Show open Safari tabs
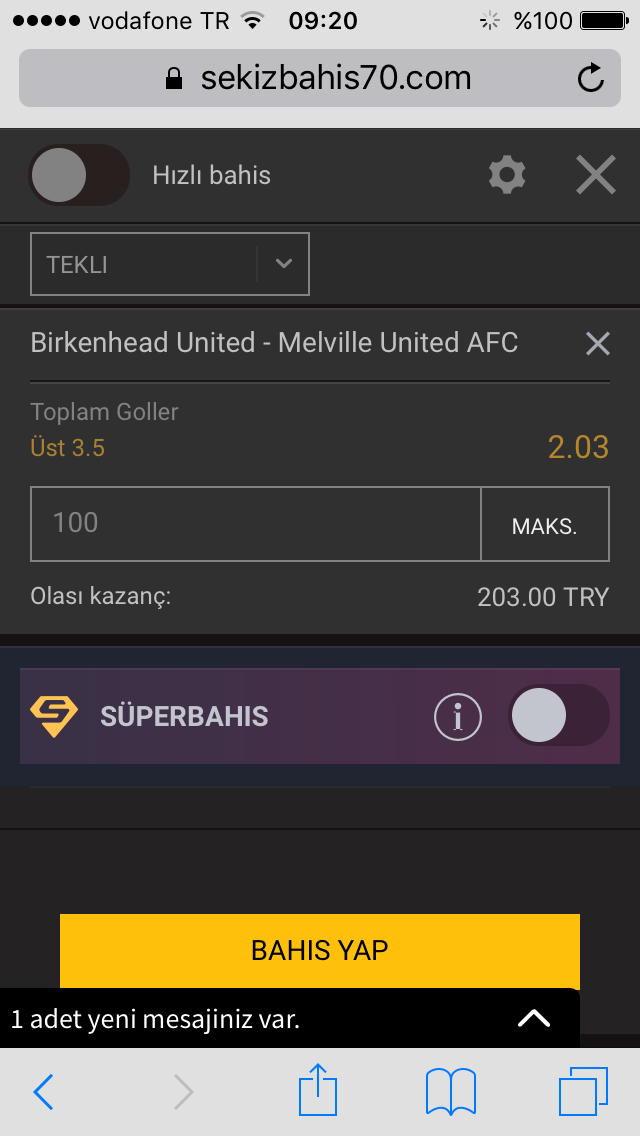 tap(583, 1091)
